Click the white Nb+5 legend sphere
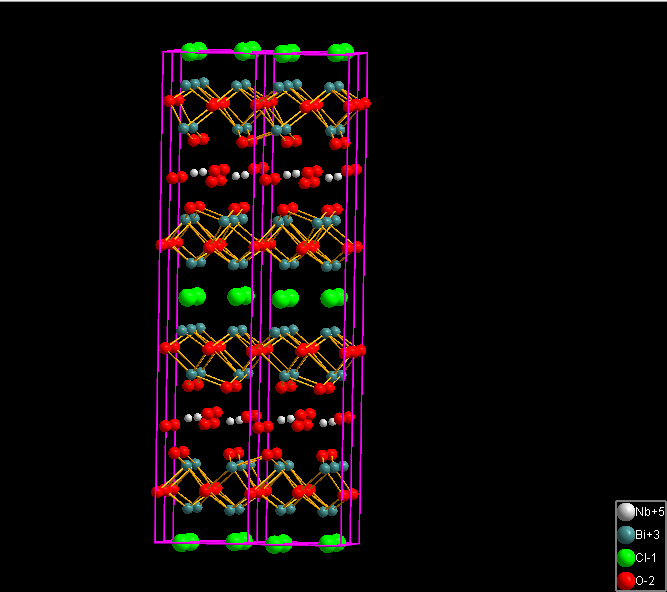Image resolution: width=667 pixels, height=592 pixels. click(626, 512)
